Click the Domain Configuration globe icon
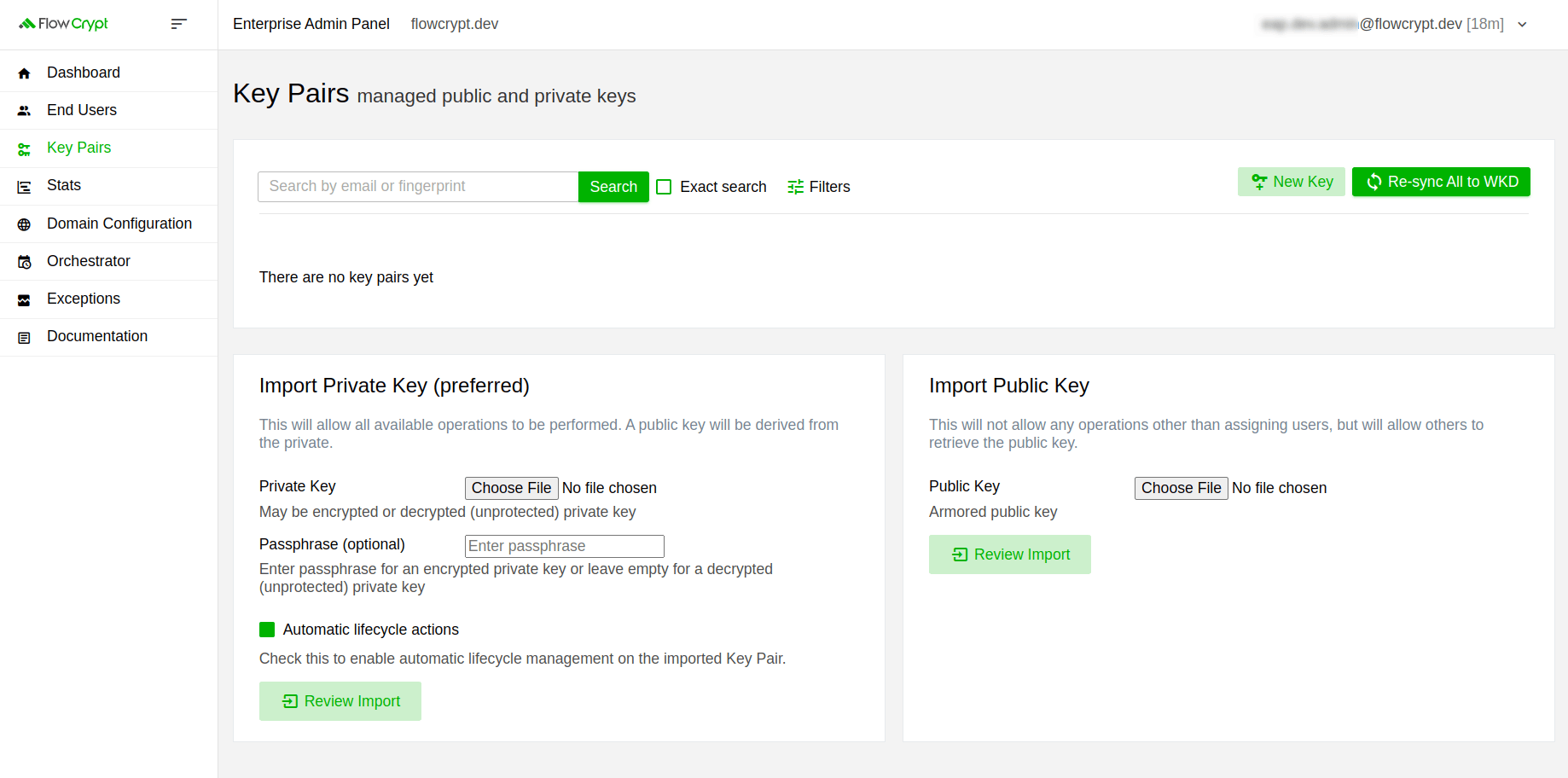1568x778 pixels. [x=24, y=224]
